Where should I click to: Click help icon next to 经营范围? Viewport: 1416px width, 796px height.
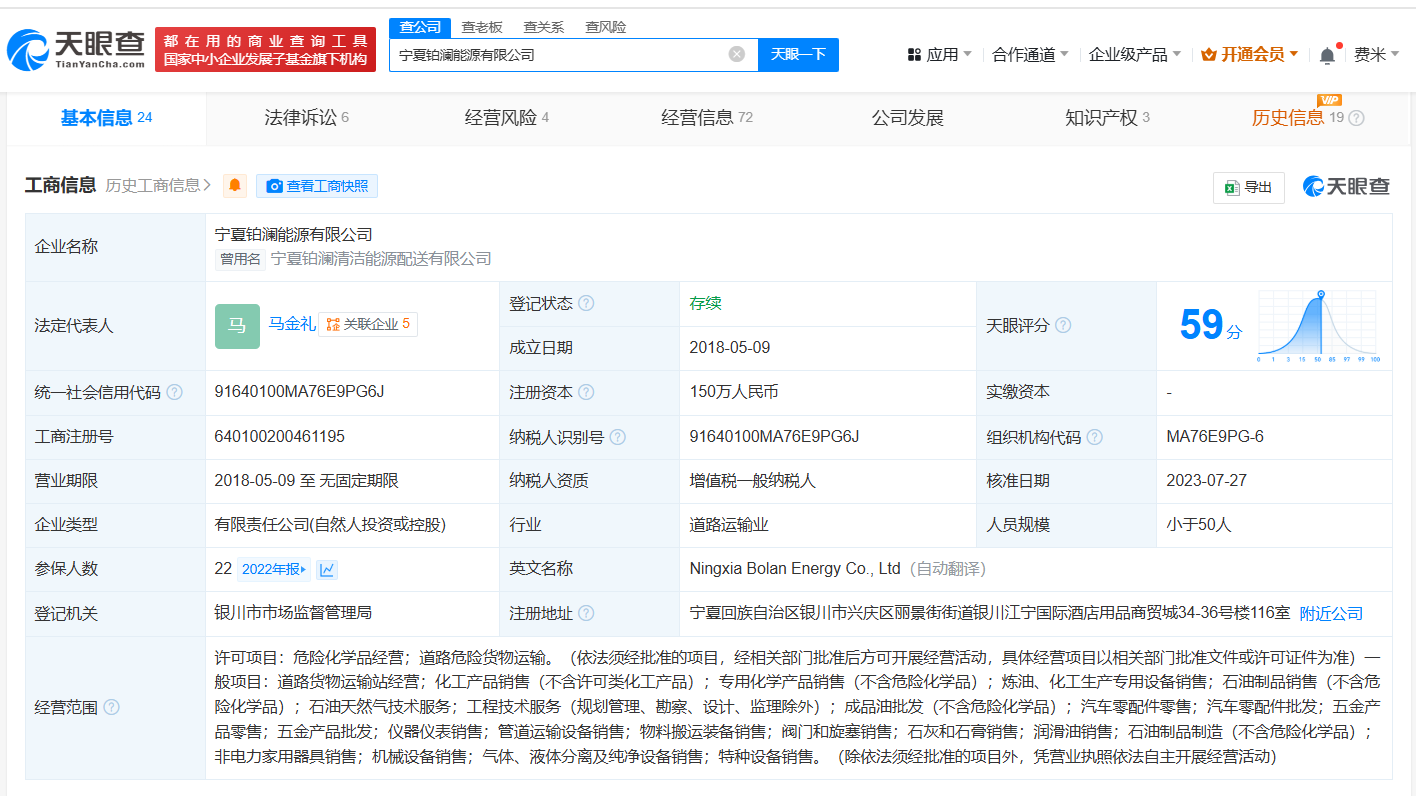pos(111,707)
